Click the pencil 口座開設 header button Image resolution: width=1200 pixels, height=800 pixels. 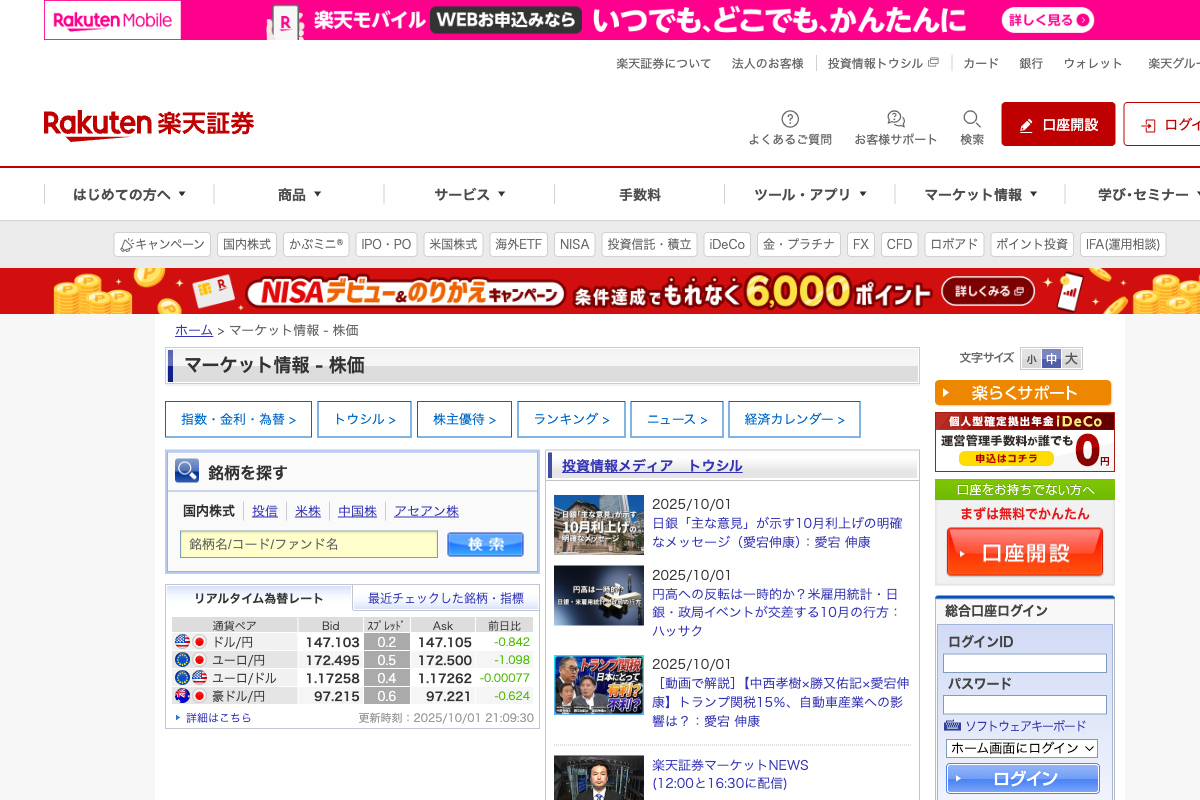[1058, 125]
